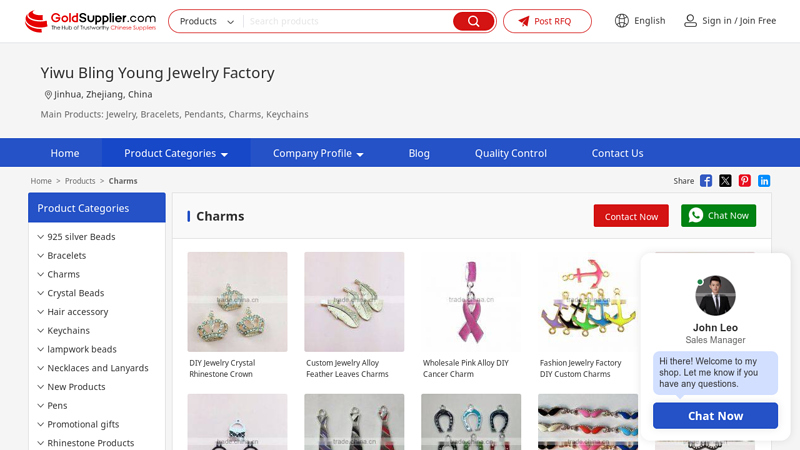Click John Leo's avatar photo

(715, 295)
